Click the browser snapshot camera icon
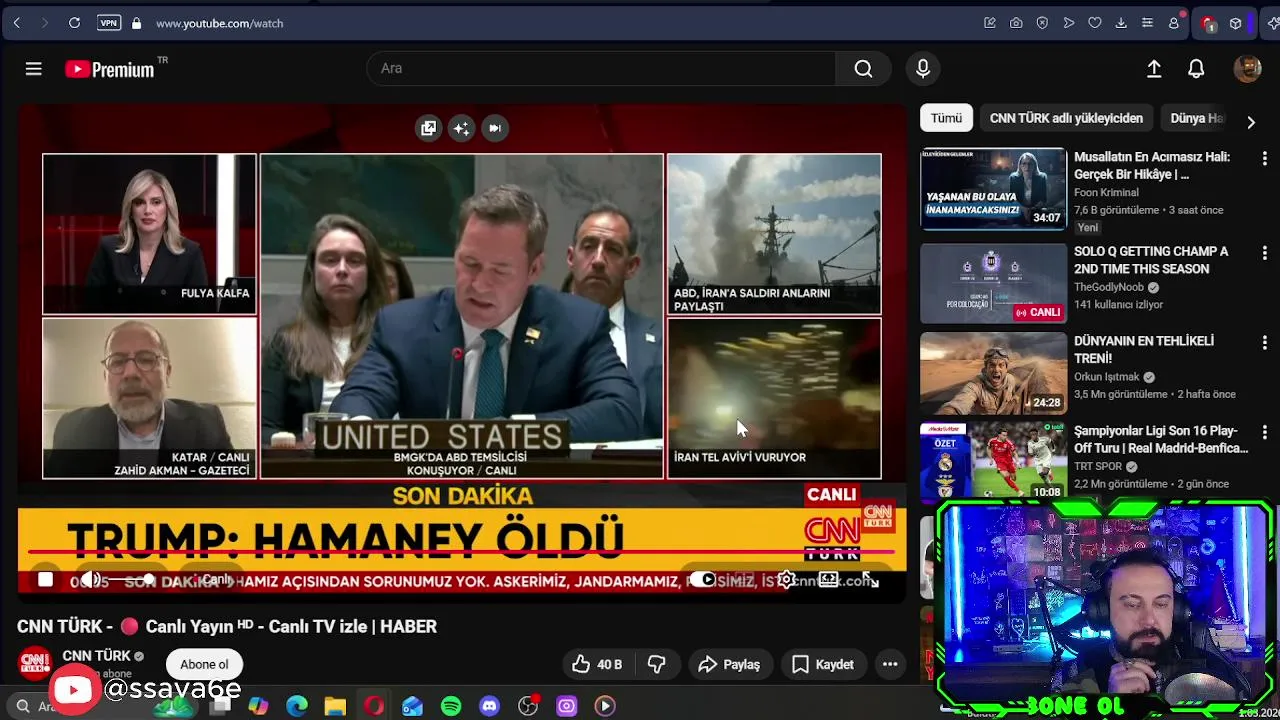Screen dimensions: 1280x720 [1016, 23]
